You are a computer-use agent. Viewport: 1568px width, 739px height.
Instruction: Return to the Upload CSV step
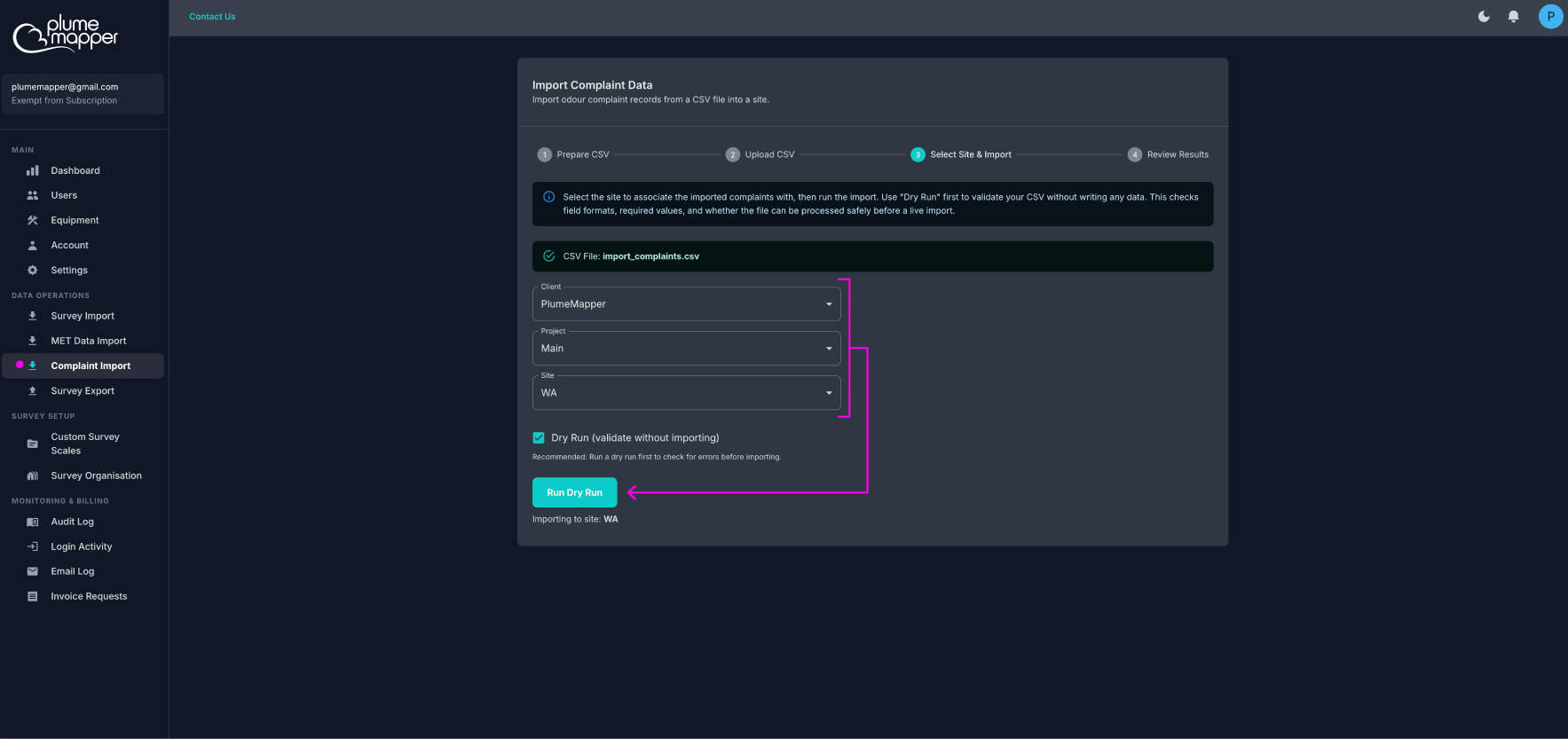click(760, 154)
